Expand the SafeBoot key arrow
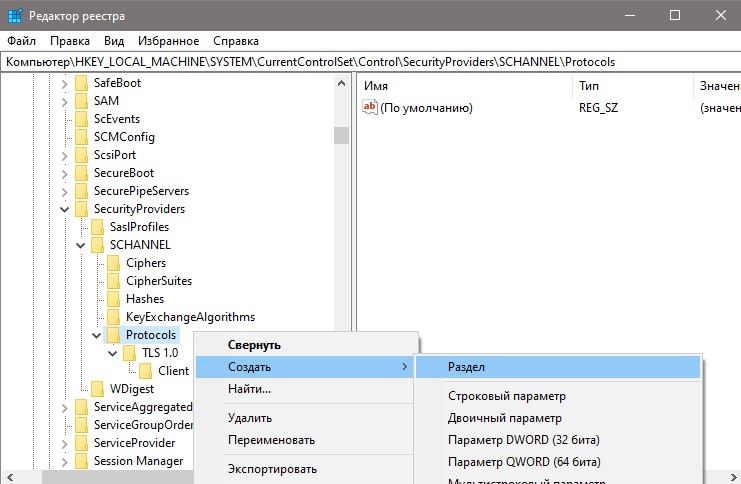 point(65,83)
